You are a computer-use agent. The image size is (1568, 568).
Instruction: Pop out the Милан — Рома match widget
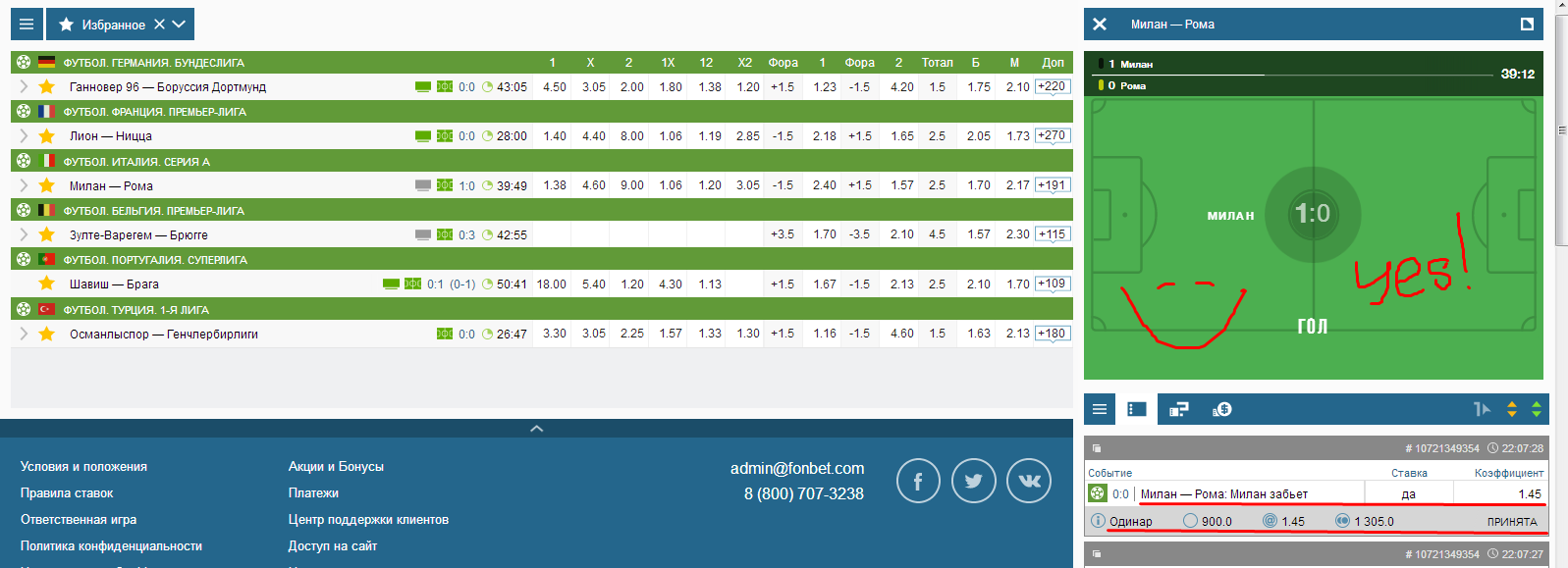1527,25
